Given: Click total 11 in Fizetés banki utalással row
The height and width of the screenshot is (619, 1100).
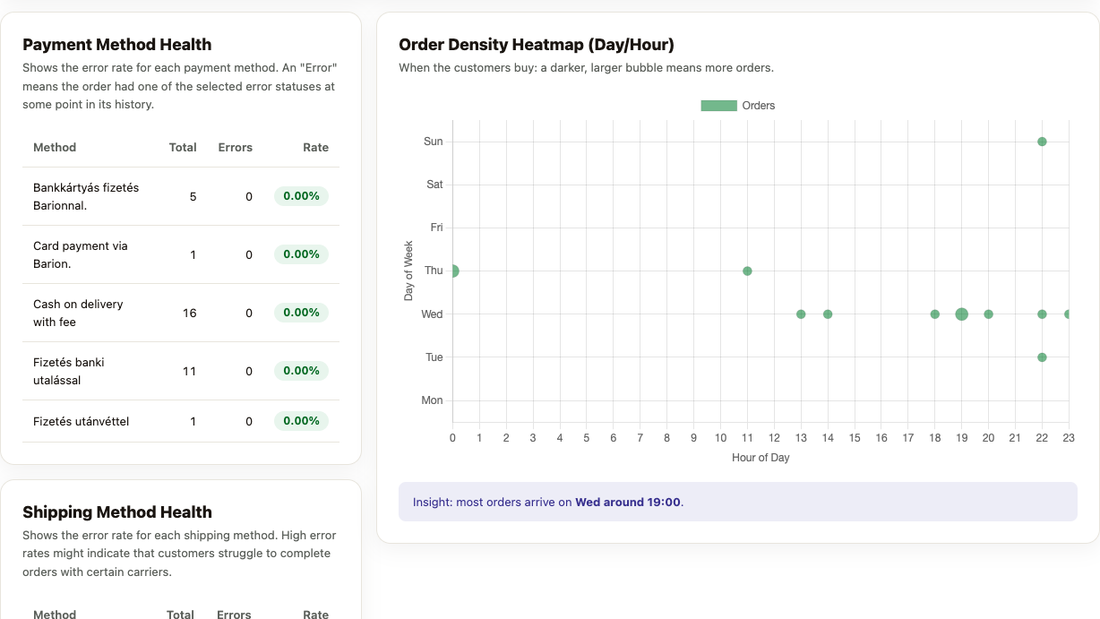Looking at the screenshot, I should pyautogui.click(x=189, y=371).
